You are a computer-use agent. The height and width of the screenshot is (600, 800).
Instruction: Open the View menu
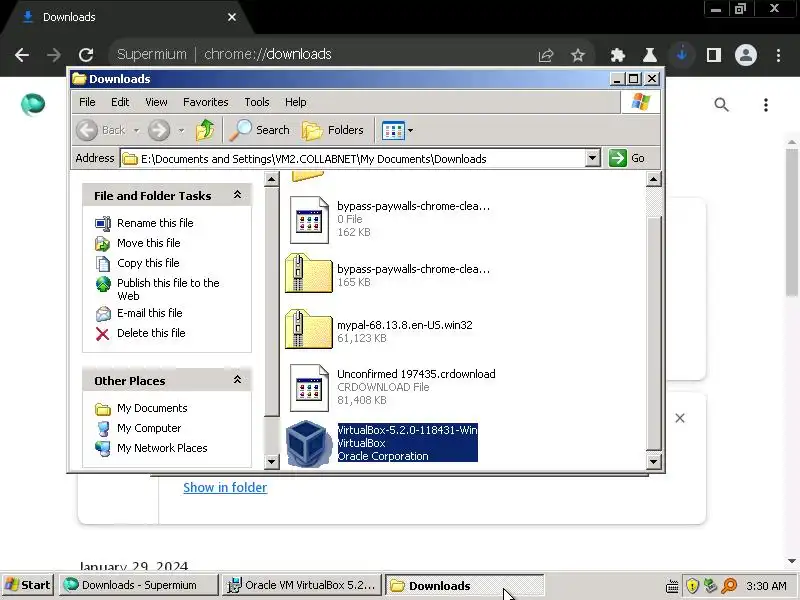[x=156, y=102]
